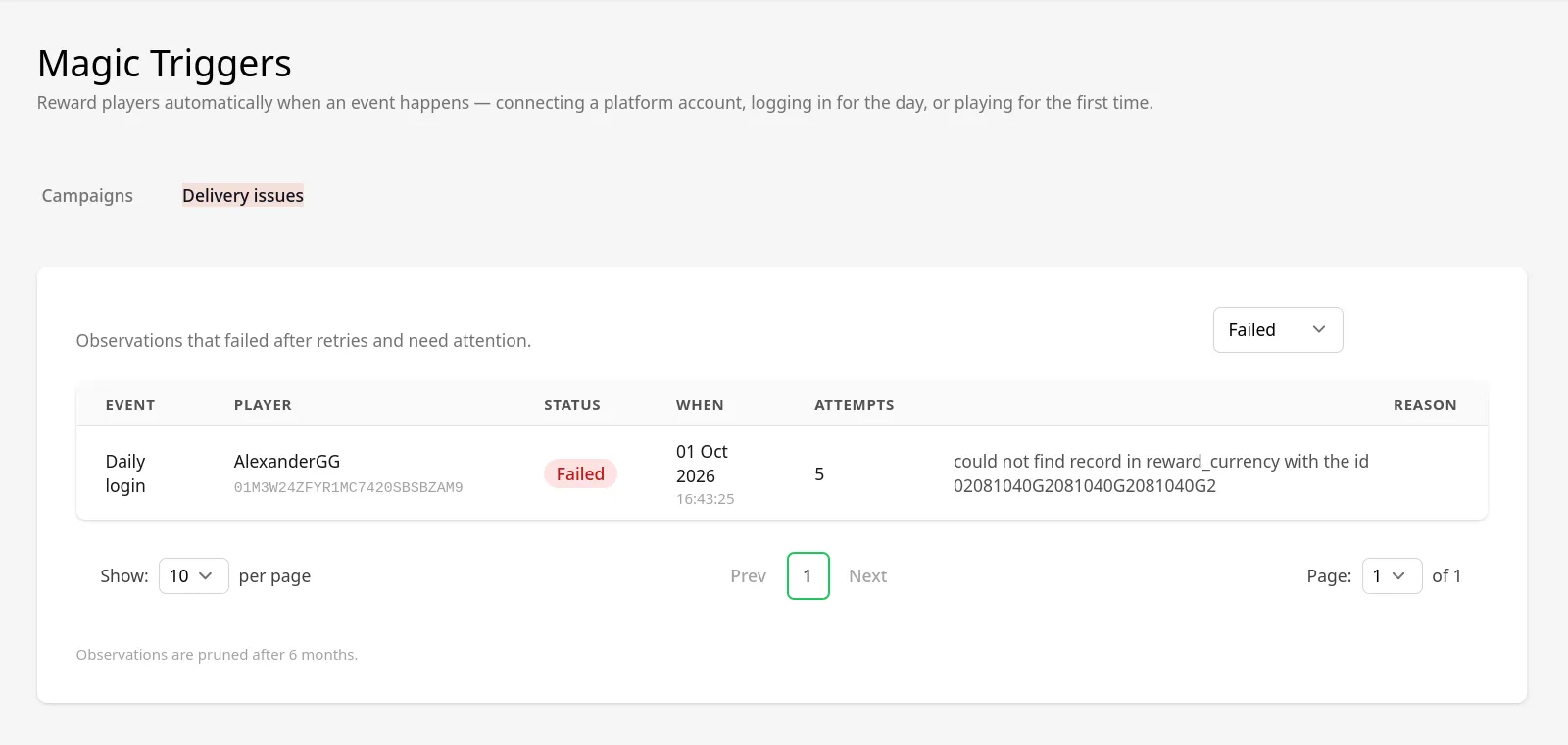Click the WHEN column header

pyautogui.click(x=700, y=405)
